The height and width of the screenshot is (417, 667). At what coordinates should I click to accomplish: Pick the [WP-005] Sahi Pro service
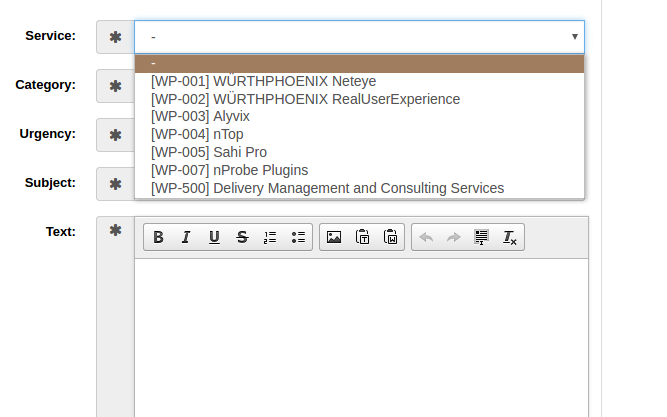point(359,152)
